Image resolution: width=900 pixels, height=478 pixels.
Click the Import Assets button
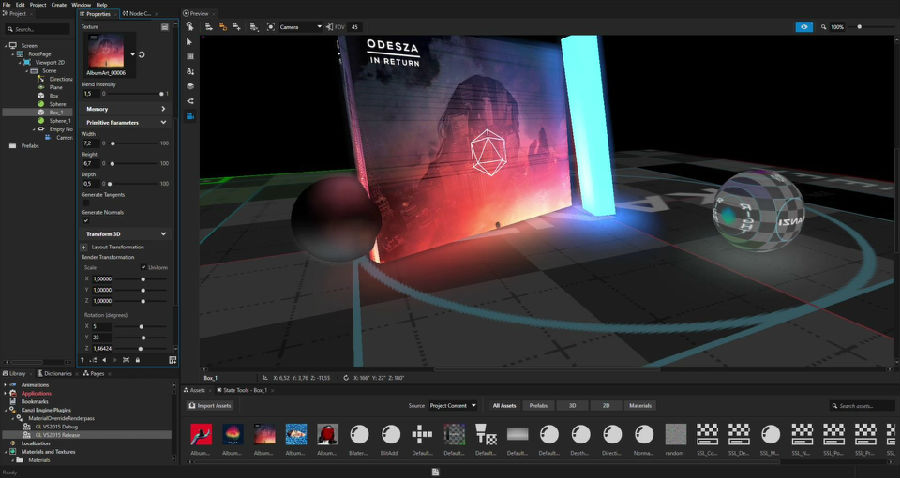pos(211,406)
